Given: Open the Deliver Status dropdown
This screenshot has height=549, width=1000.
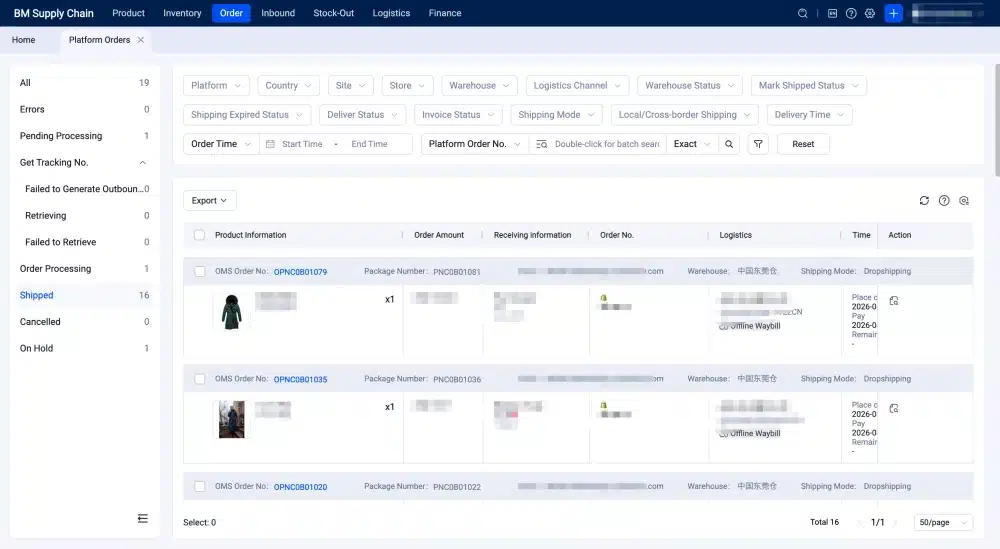Looking at the screenshot, I should coord(362,115).
